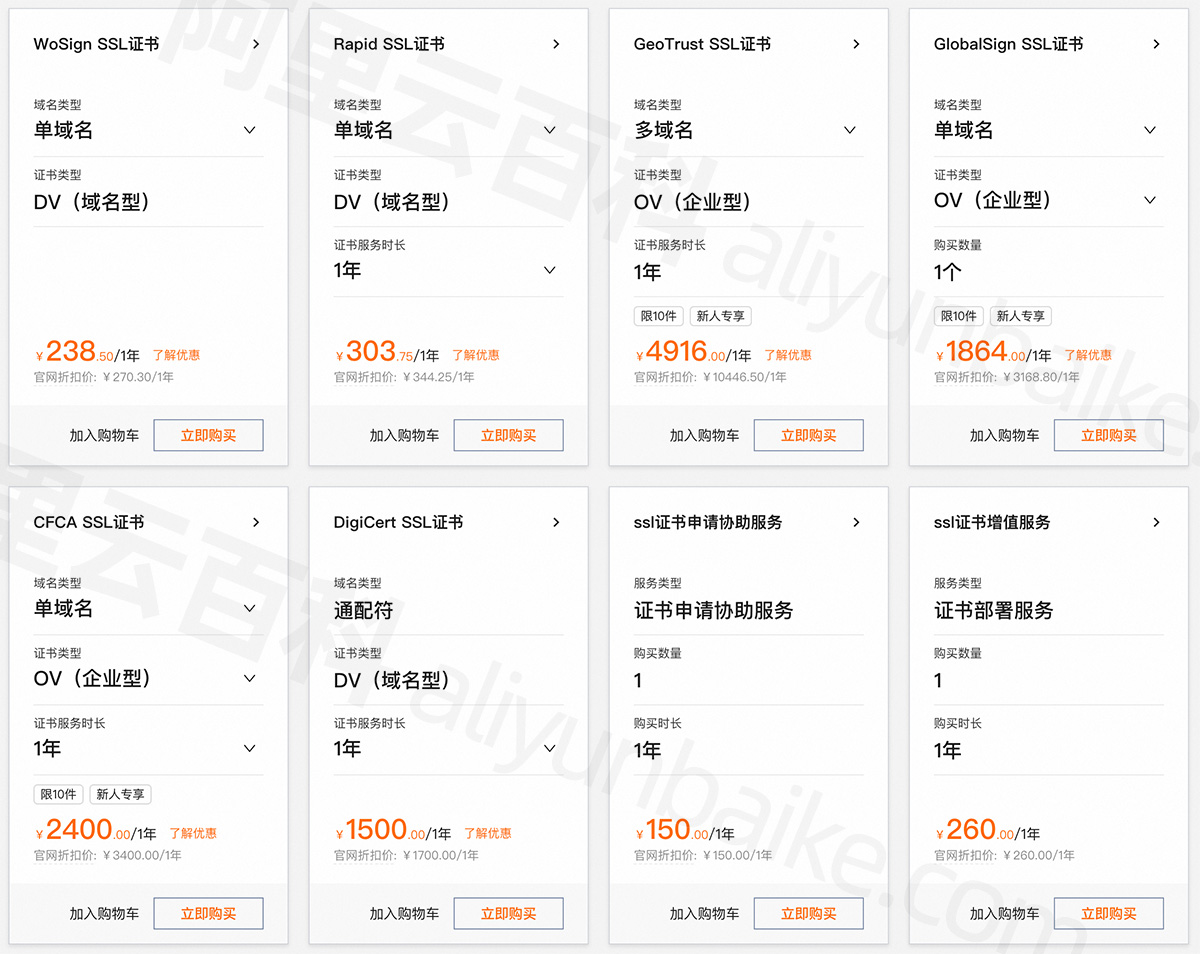Click 新人专享 tag on GeoTrust card

coord(721,316)
